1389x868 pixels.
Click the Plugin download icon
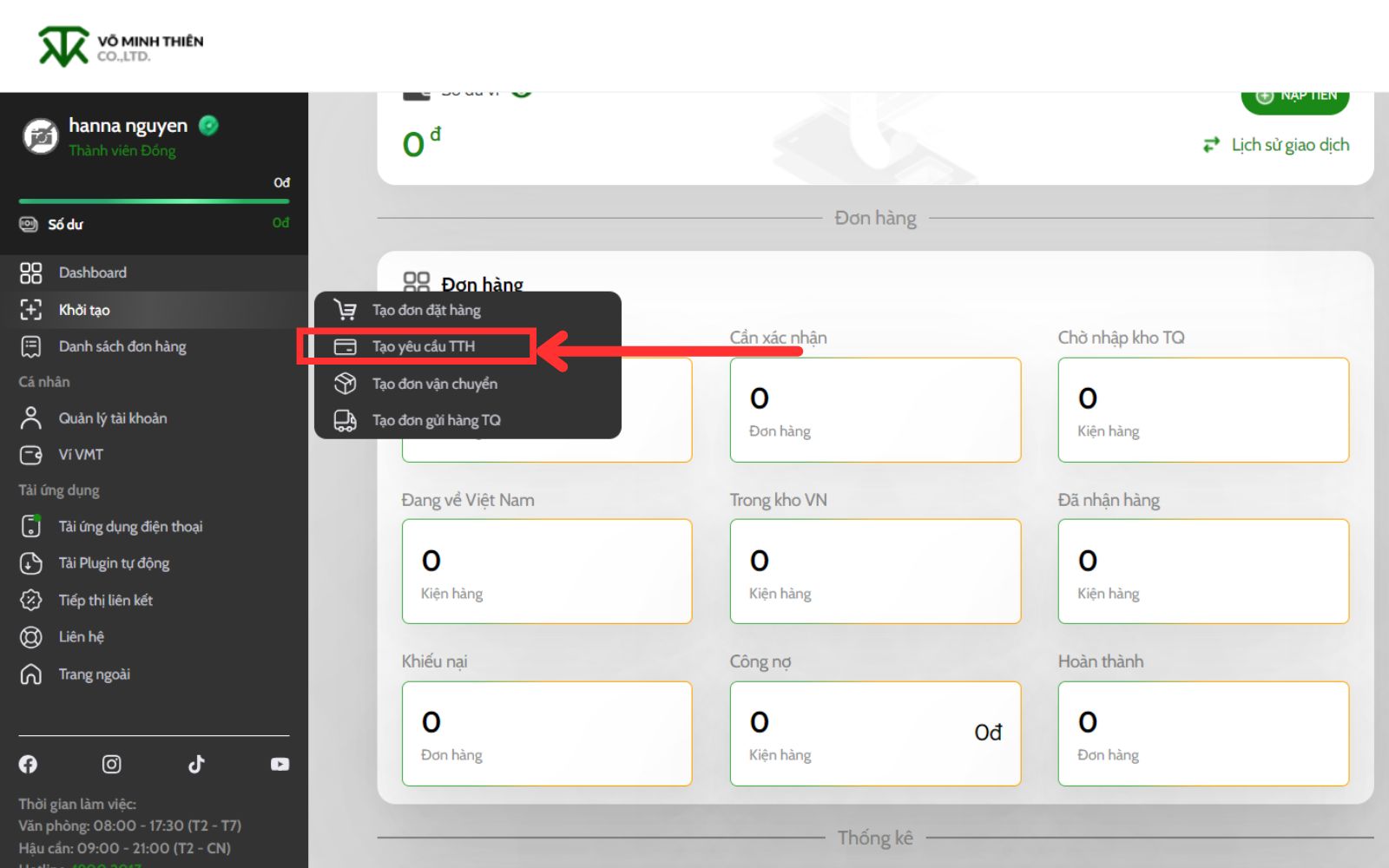coord(30,563)
